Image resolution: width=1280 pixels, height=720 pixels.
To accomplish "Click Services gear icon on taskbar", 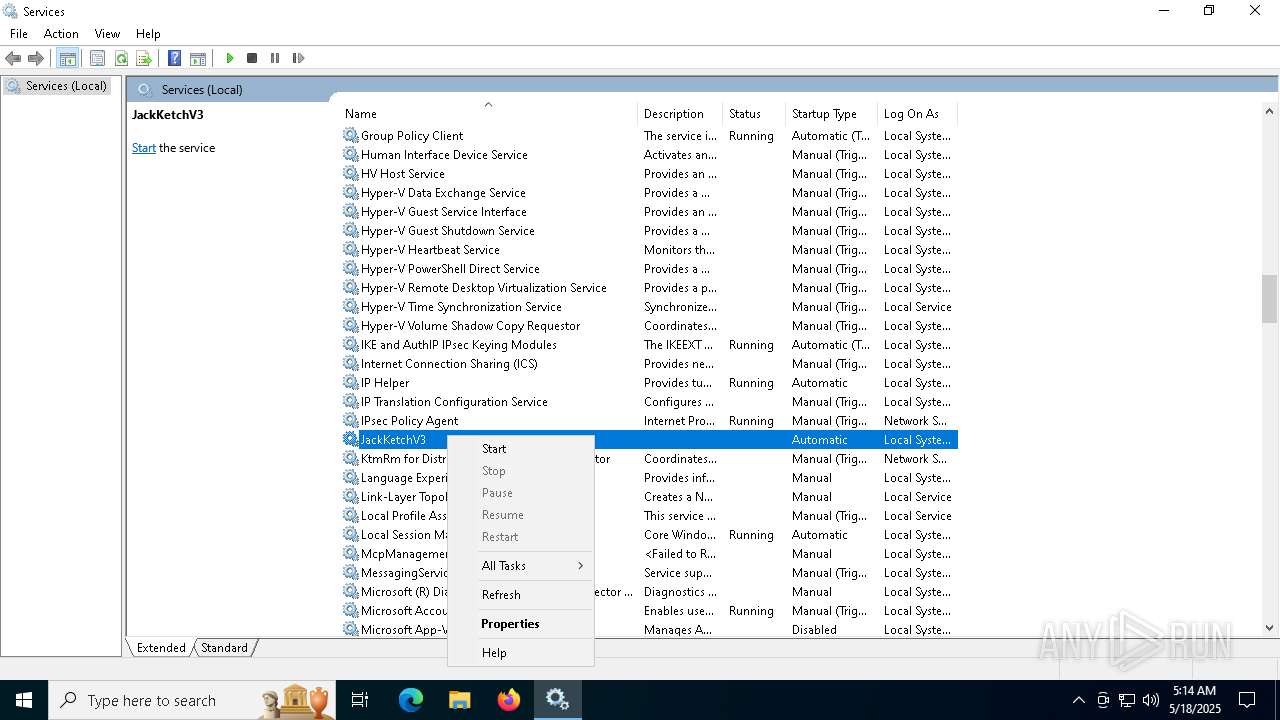I will tap(557, 700).
